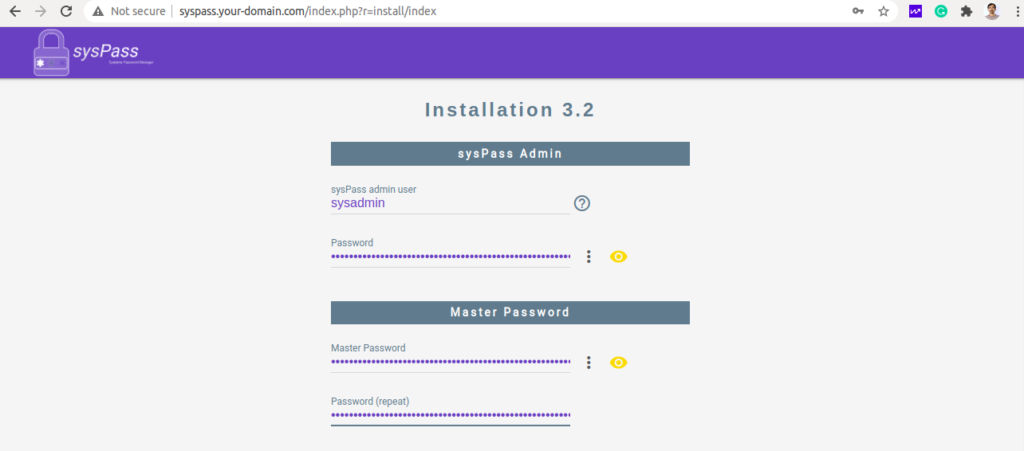1024x451 pixels.
Task: Open saved passwords key icon
Action: pos(858,11)
